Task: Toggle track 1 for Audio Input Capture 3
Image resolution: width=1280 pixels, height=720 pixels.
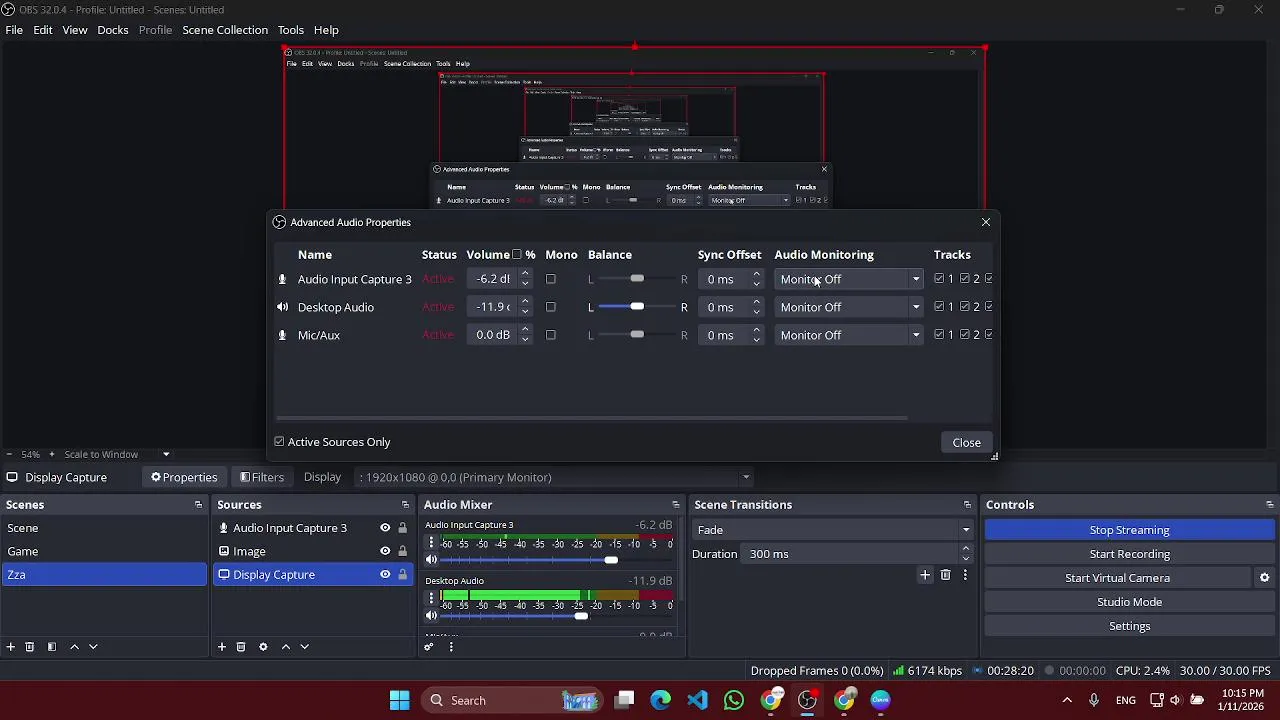Action: 939,279
